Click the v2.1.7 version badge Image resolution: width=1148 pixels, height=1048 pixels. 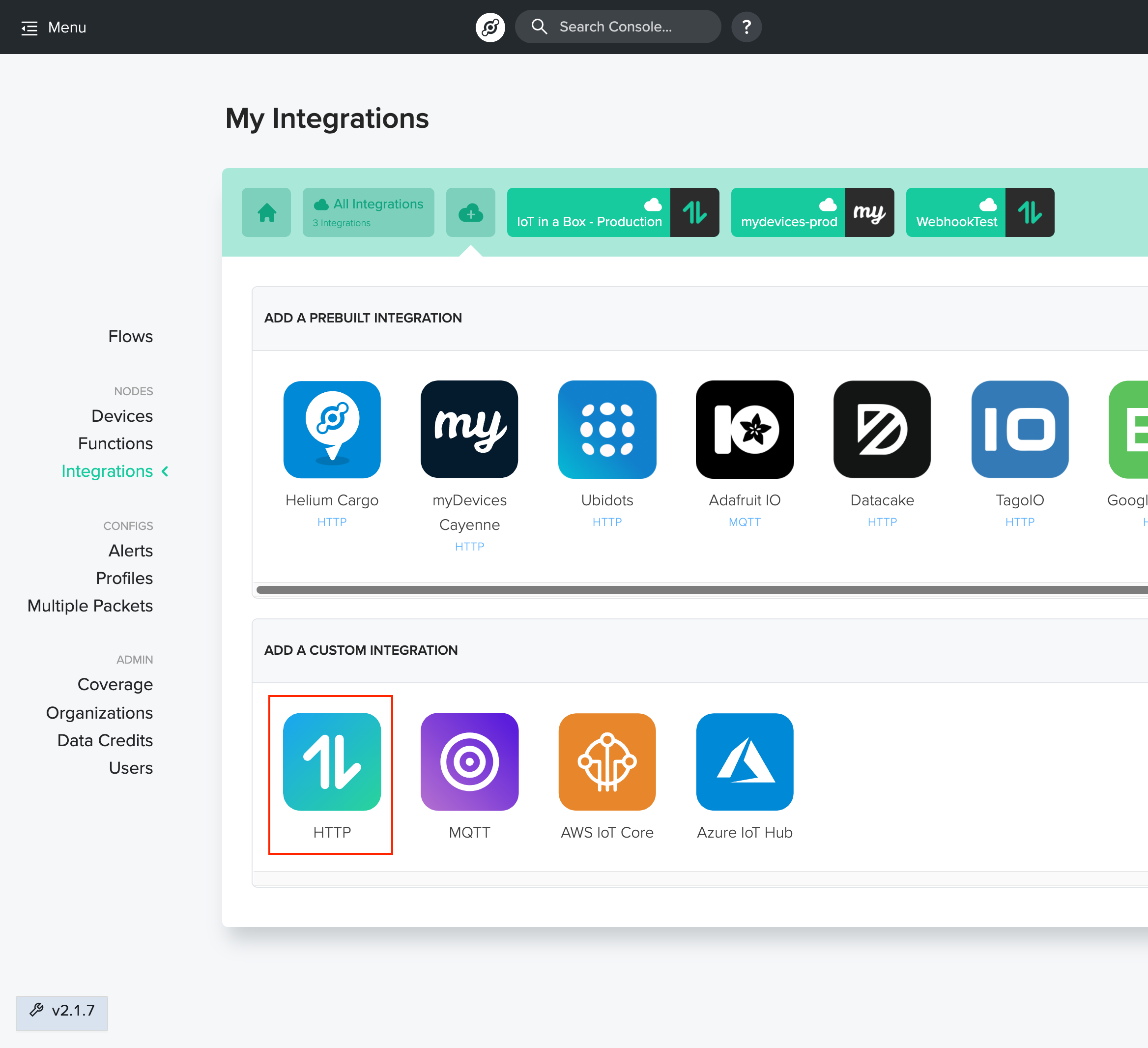(62, 1013)
